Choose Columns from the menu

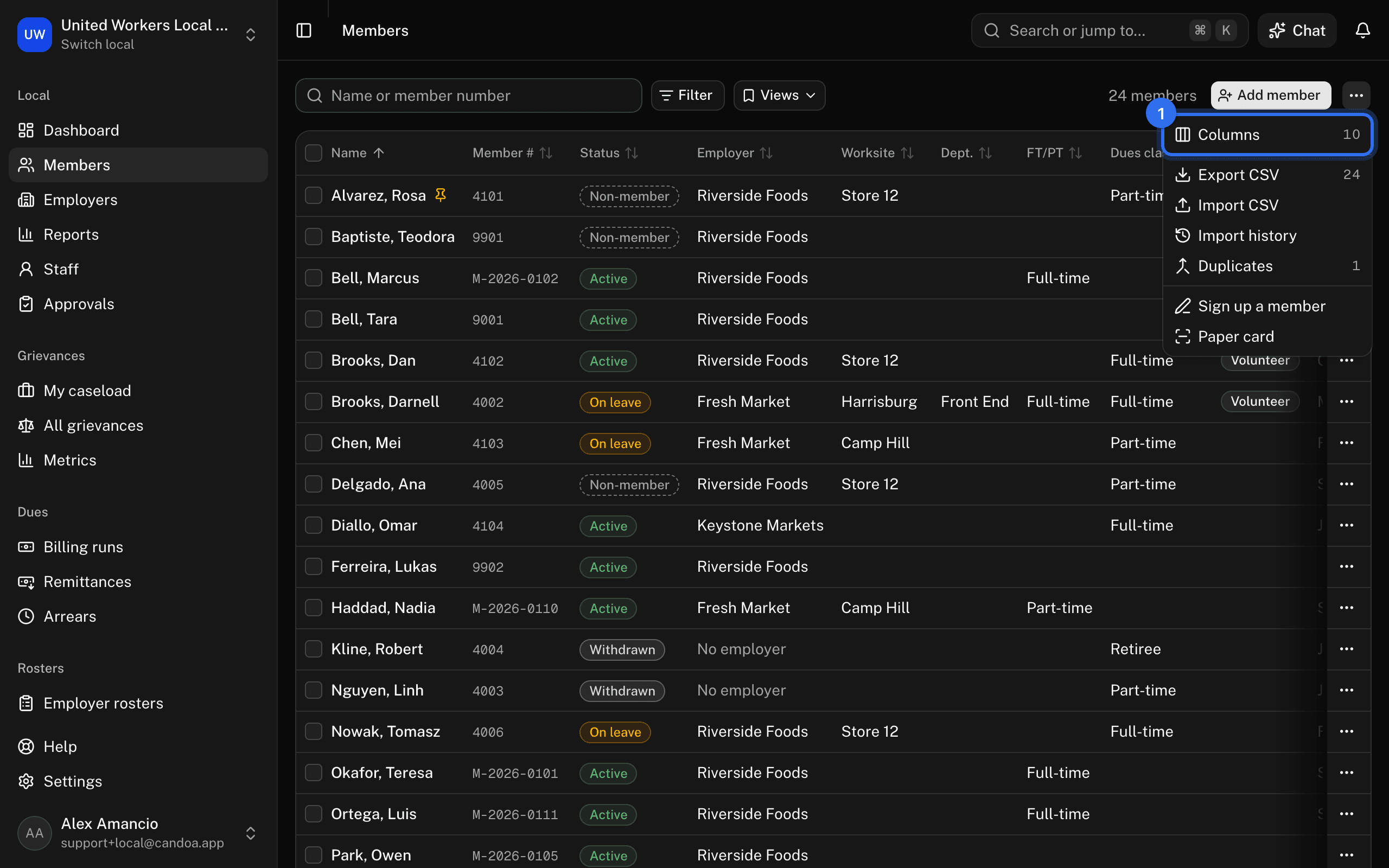[1267, 135]
